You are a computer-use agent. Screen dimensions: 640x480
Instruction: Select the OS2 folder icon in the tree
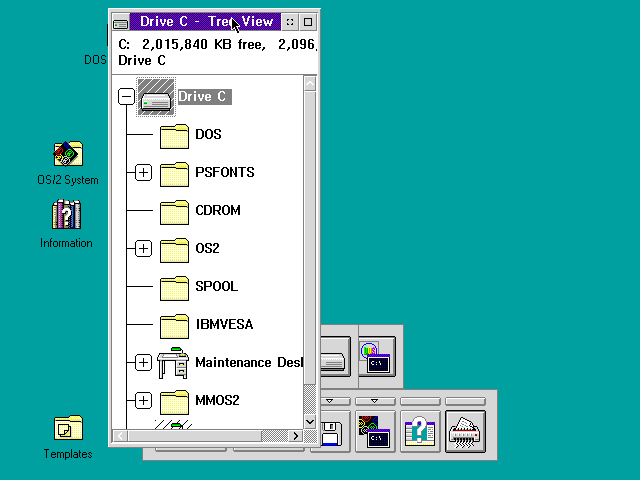click(174, 250)
